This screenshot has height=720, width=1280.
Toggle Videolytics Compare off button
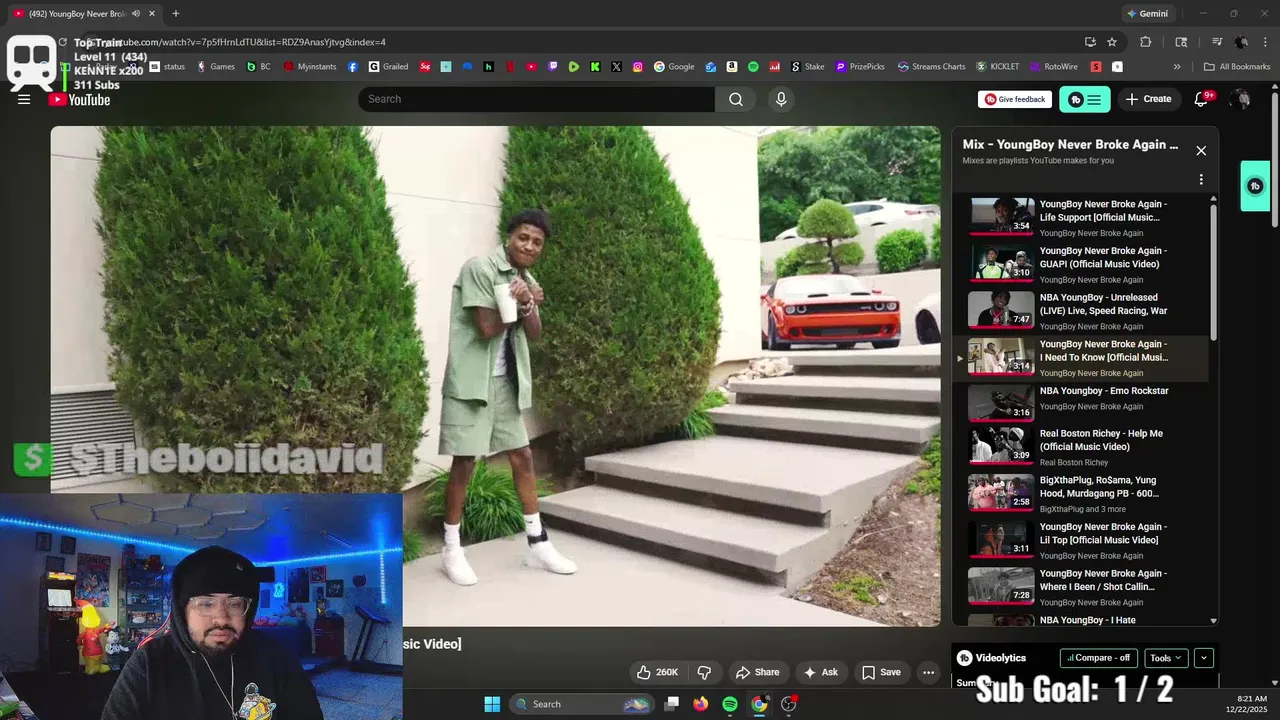tap(1099, 658)
